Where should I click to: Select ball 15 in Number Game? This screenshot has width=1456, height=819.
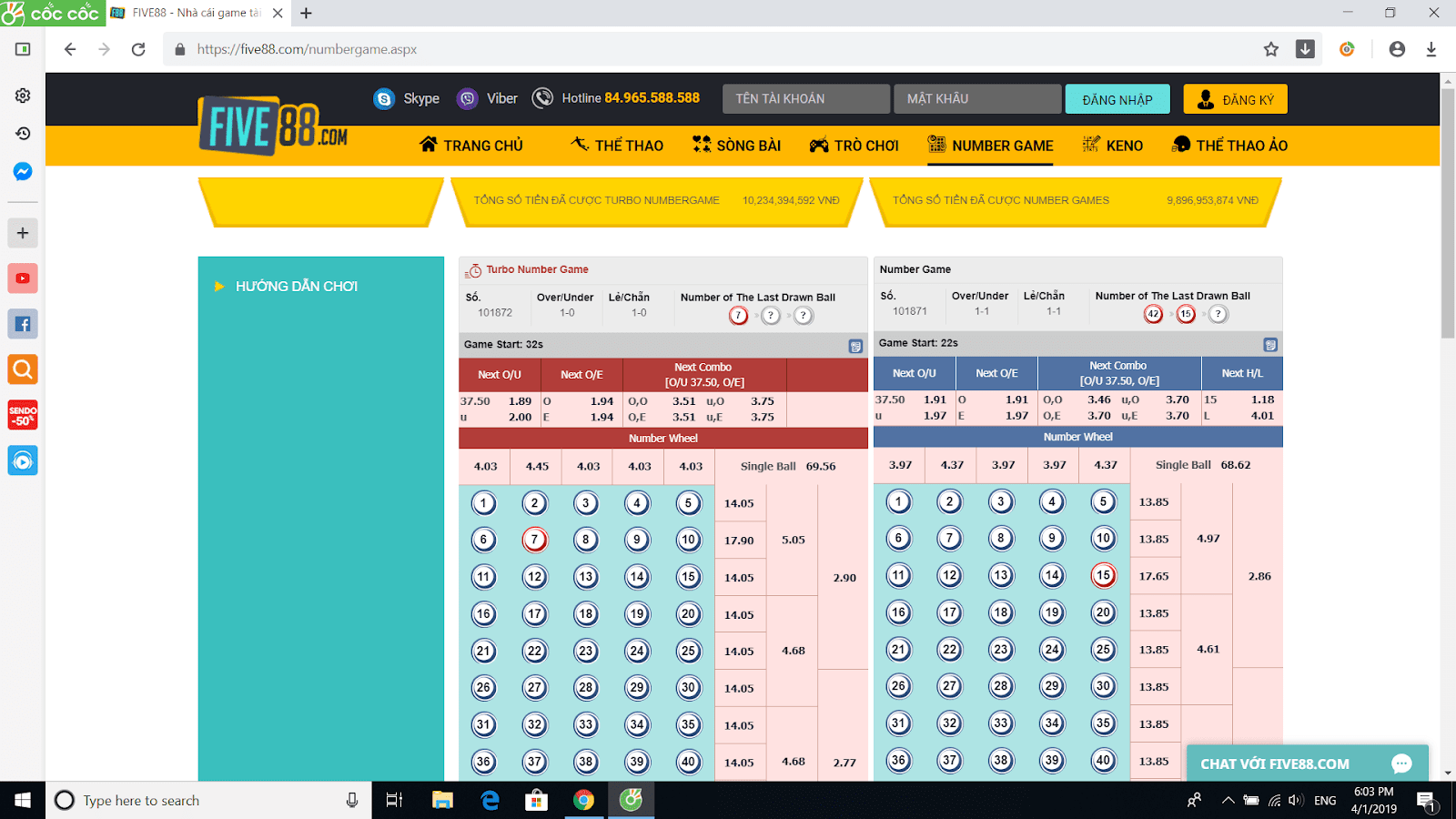(x=1103, y=575)
